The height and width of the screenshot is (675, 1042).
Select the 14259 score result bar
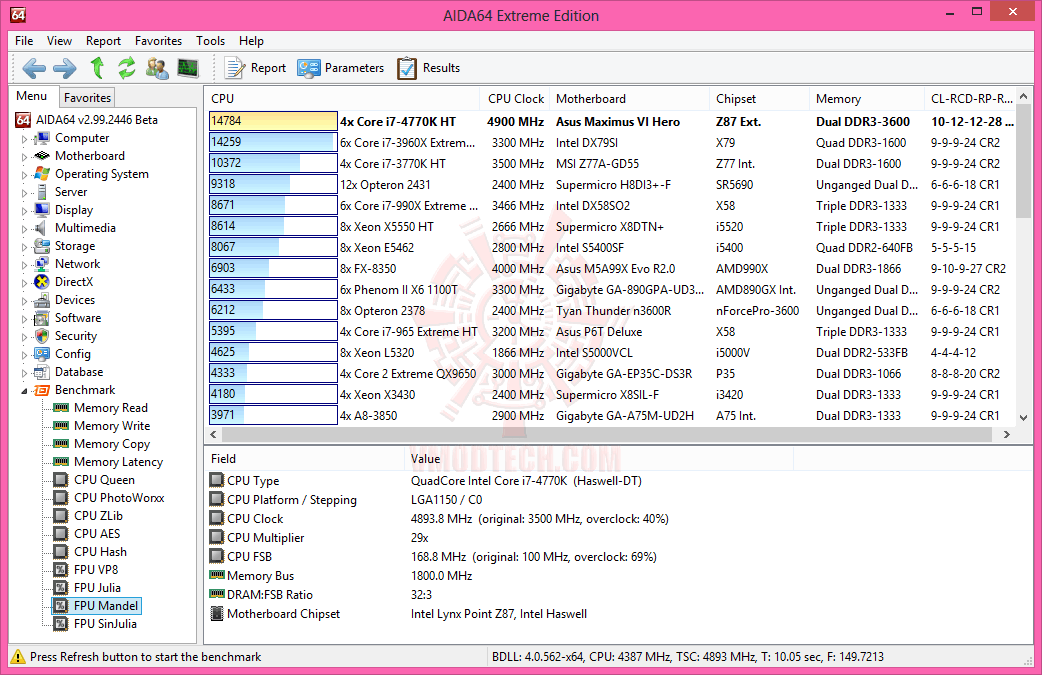273,142
